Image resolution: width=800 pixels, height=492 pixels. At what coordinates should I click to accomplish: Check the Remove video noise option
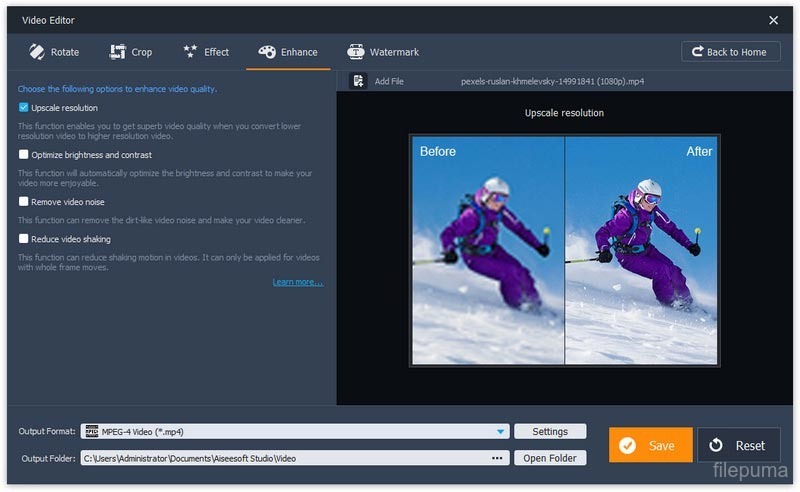click(x=23, y=202)
